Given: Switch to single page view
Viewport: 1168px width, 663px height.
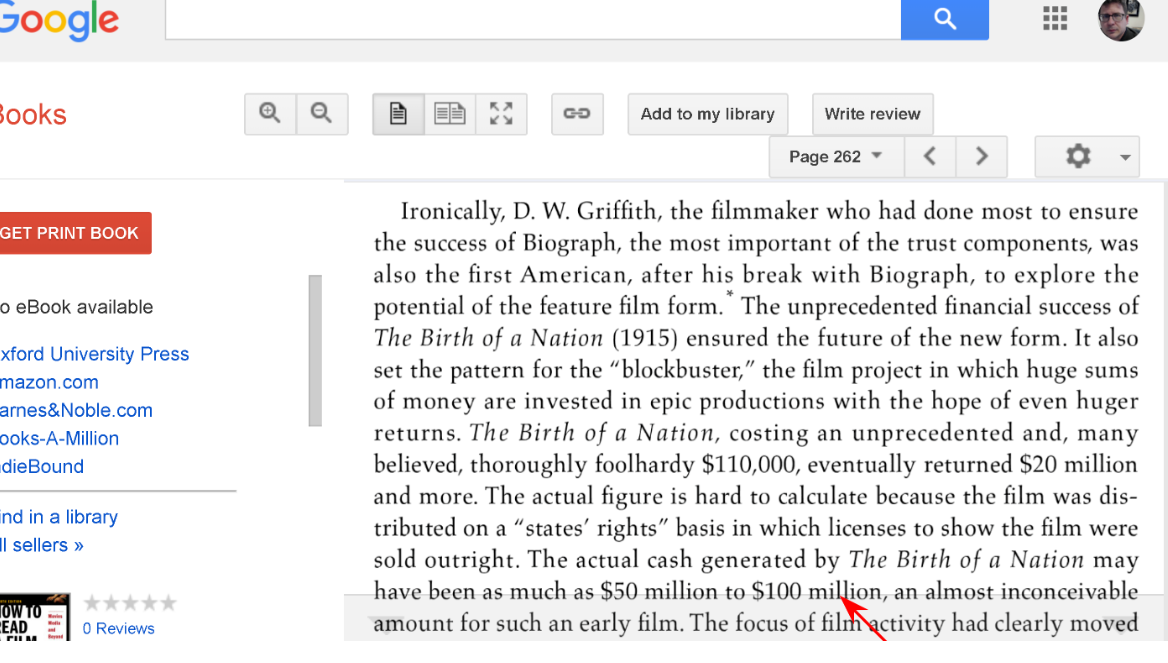Looking at the screenshot, I should (x=398, y=114).
